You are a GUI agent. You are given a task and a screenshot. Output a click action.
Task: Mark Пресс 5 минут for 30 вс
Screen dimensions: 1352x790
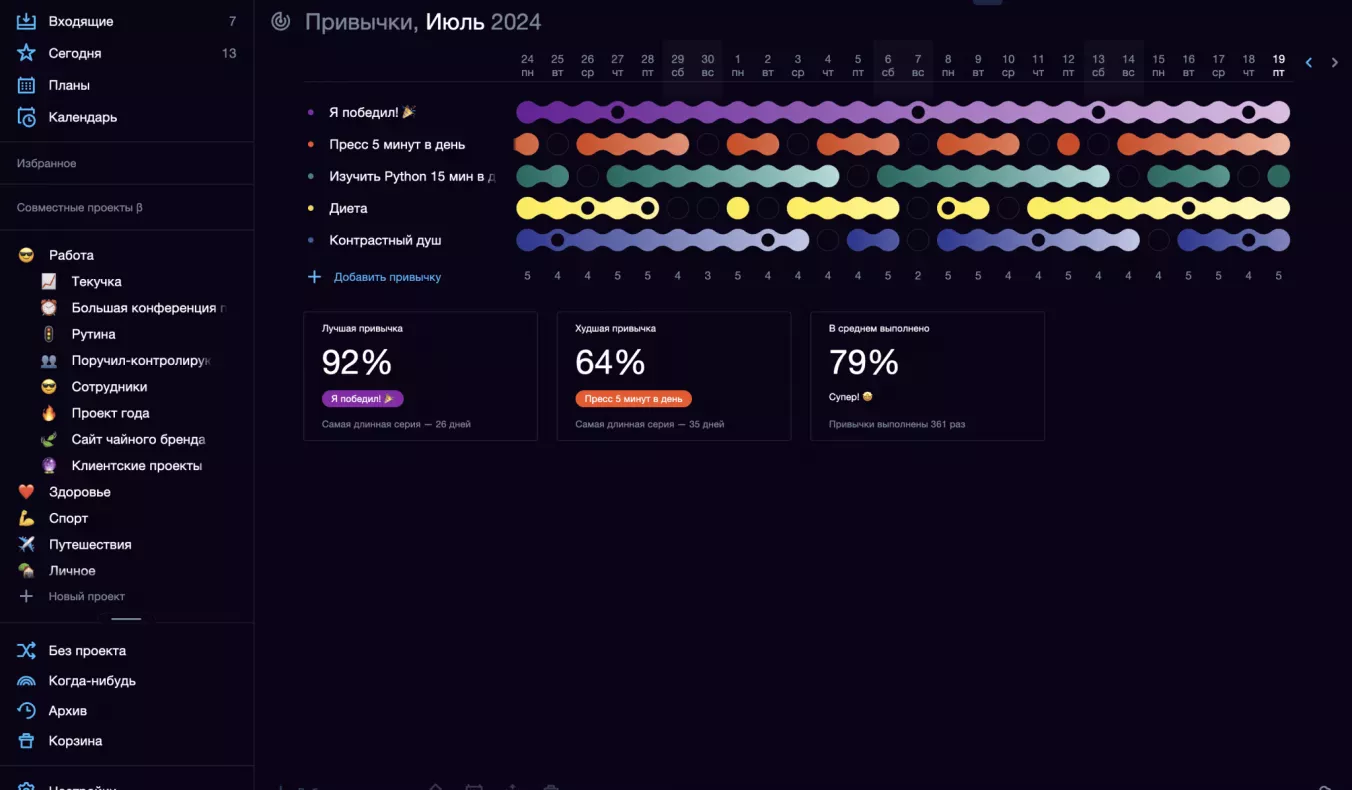click(708, 144)
